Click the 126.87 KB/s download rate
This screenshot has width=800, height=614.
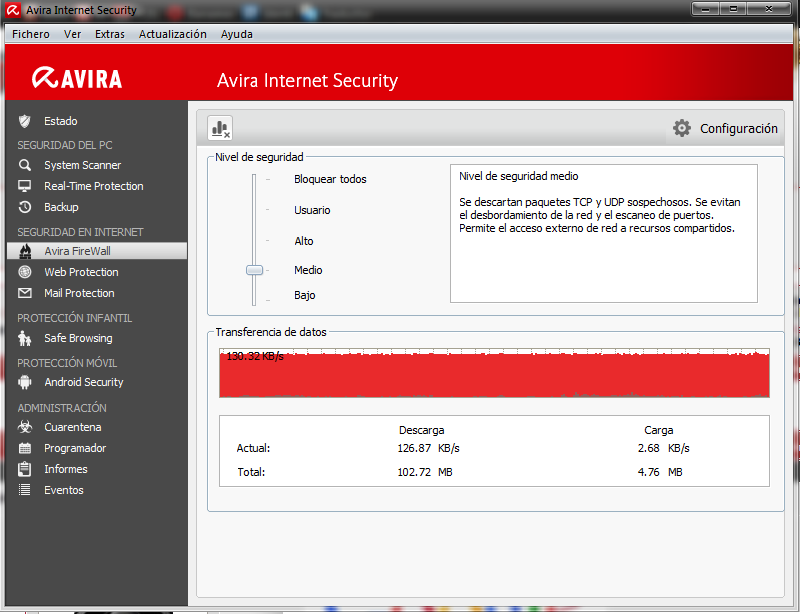429,448
